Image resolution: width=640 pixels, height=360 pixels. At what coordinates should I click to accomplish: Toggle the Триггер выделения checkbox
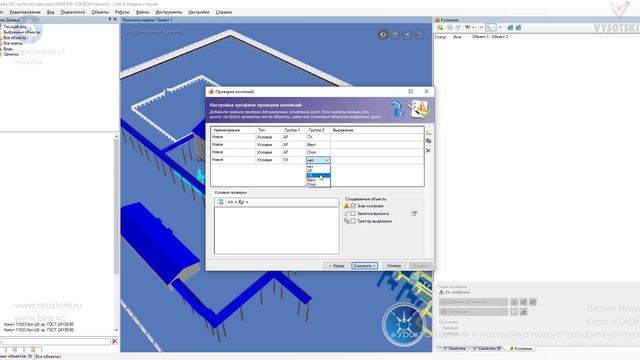pyautogui.click(x=353, y=221)
